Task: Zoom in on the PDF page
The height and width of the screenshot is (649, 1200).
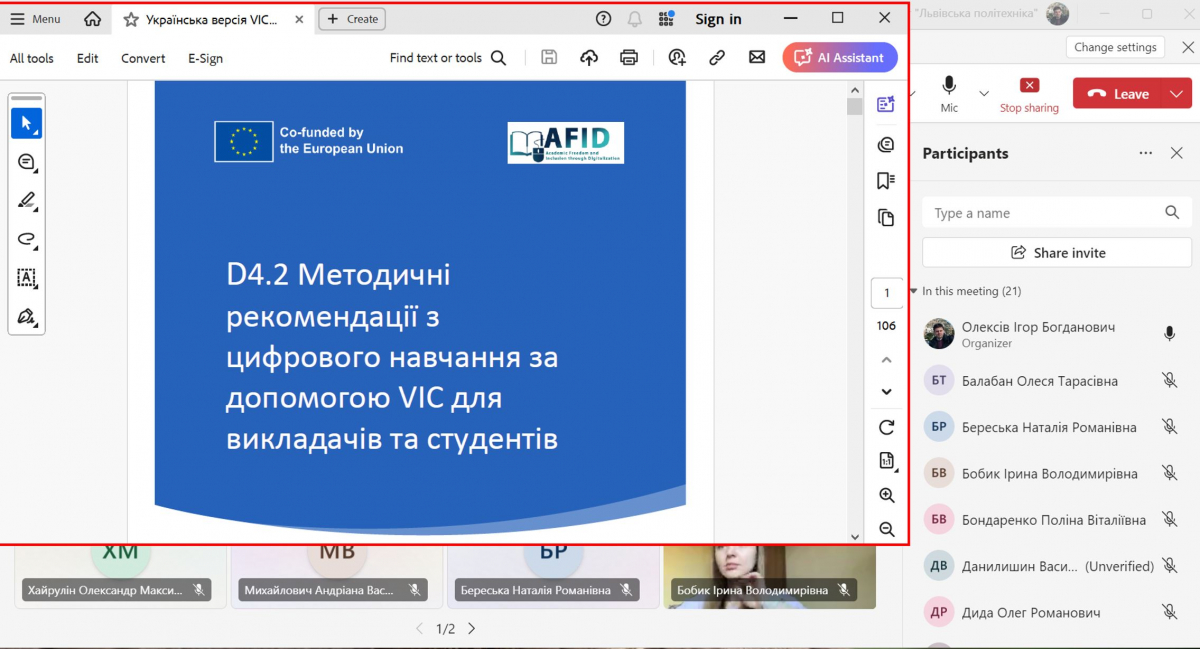Action: coord(886,494)
